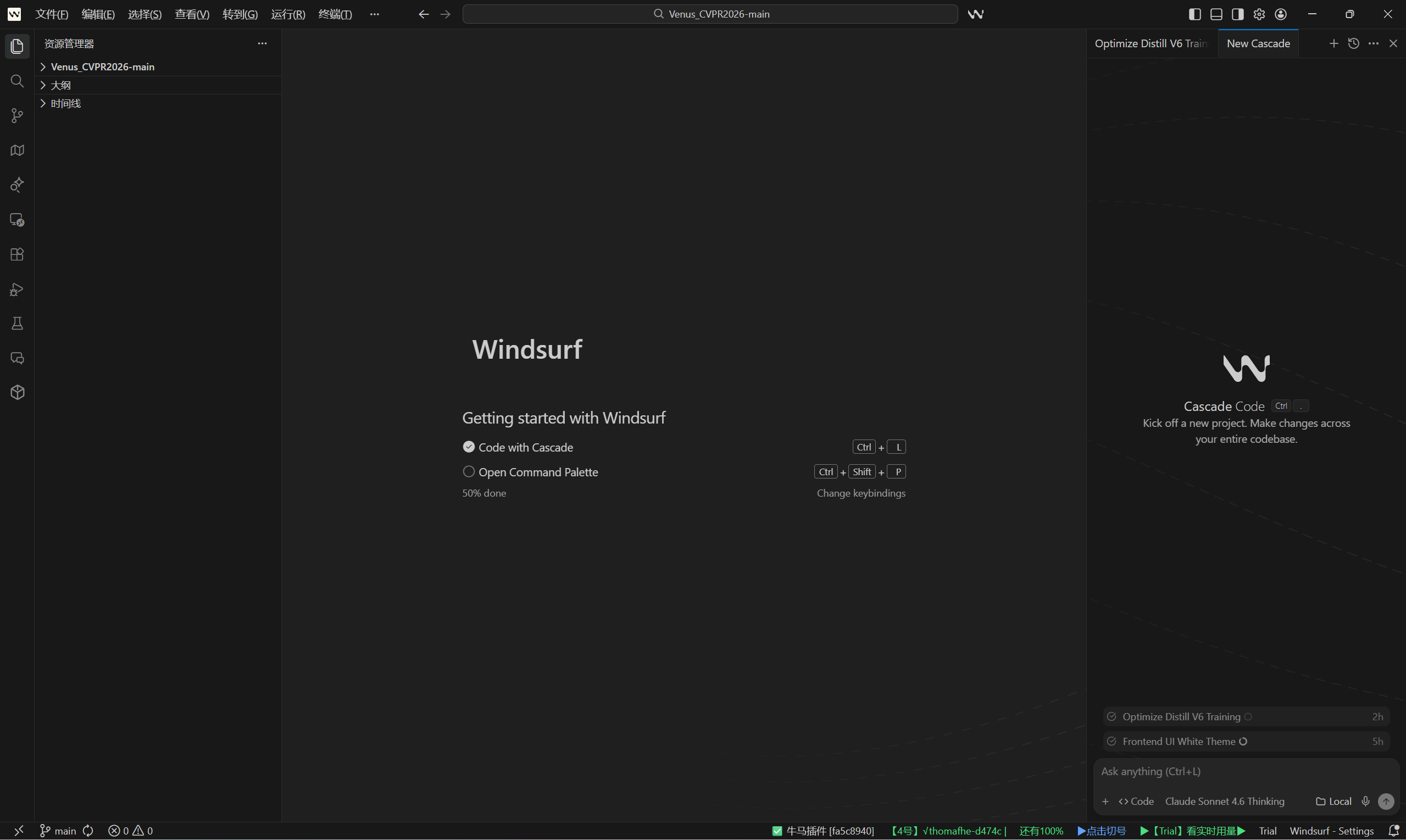Go forward with the right arrow
This screenshot has height=840, width=1406.
click(446, 14)
